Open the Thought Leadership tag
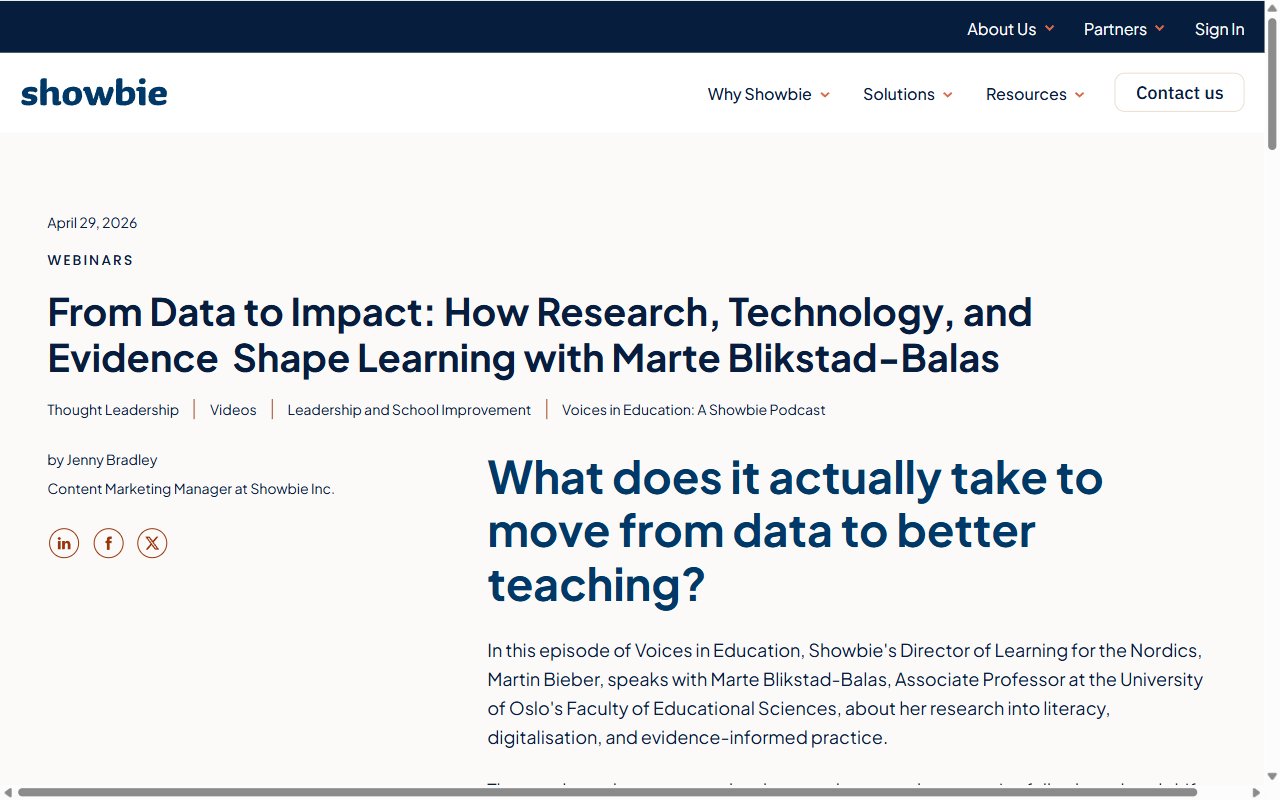Viewport: 1280px width, 800px height. tap(113, 410)
